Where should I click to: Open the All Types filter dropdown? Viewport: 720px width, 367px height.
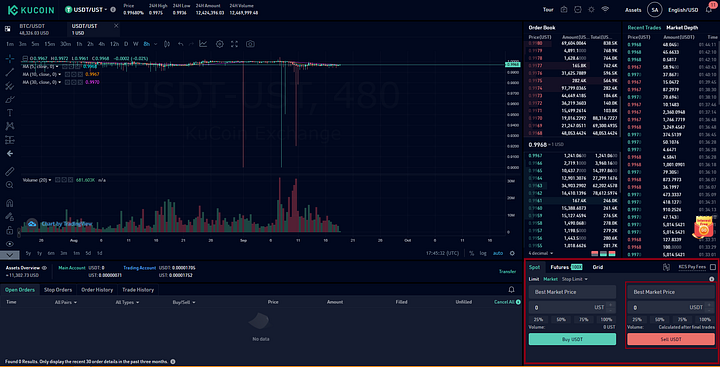pos(127,302)
